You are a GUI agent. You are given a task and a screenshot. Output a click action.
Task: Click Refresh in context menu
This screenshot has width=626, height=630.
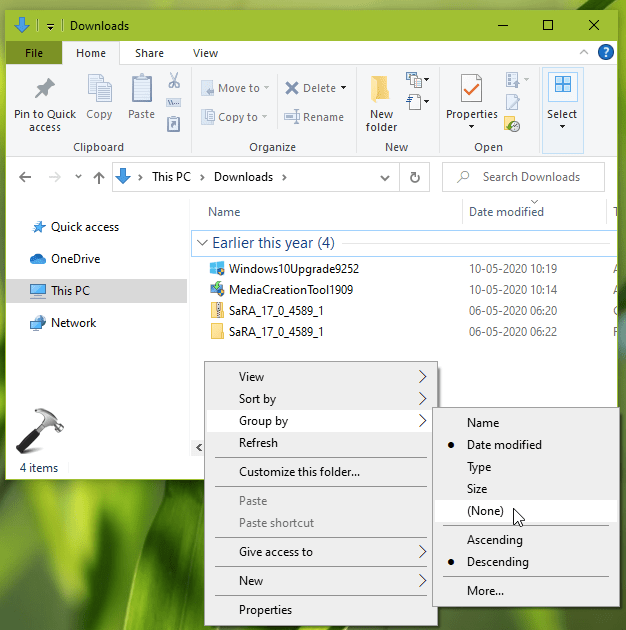(x=321, y=443)
